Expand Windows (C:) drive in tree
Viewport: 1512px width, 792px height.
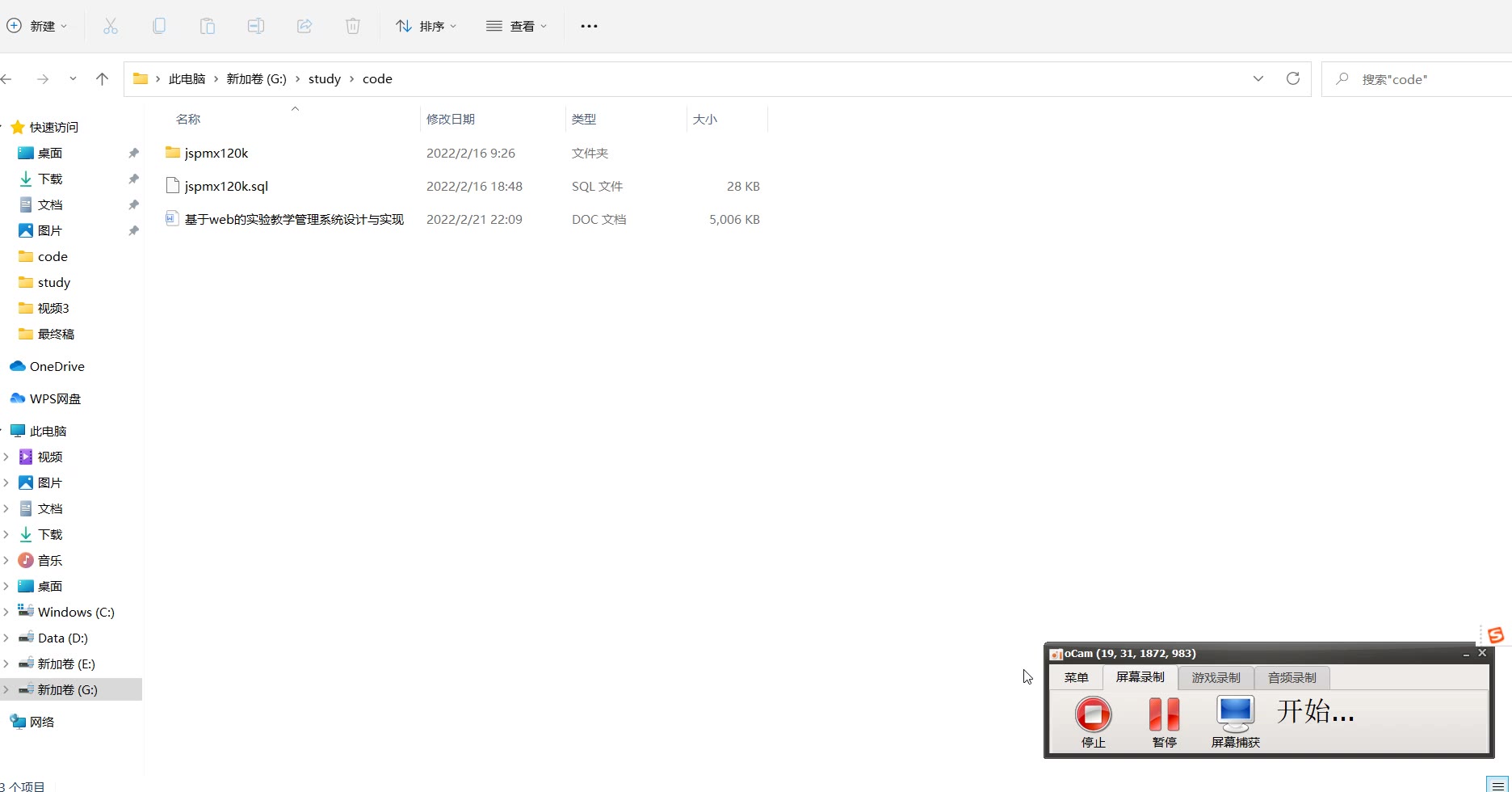point(6,612)
